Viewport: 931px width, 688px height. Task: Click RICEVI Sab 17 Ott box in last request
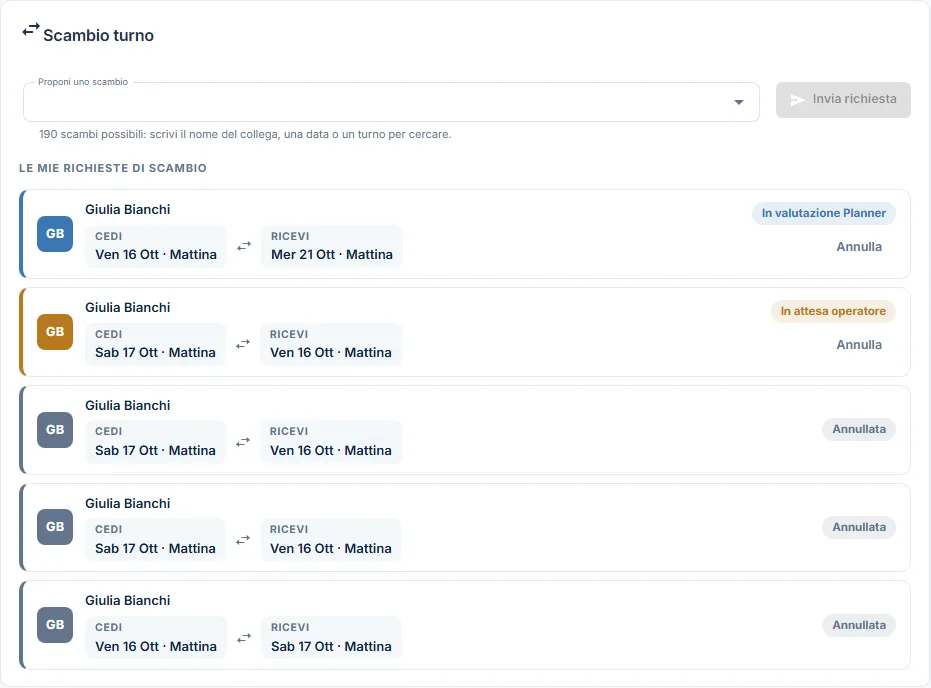[331, 638]
